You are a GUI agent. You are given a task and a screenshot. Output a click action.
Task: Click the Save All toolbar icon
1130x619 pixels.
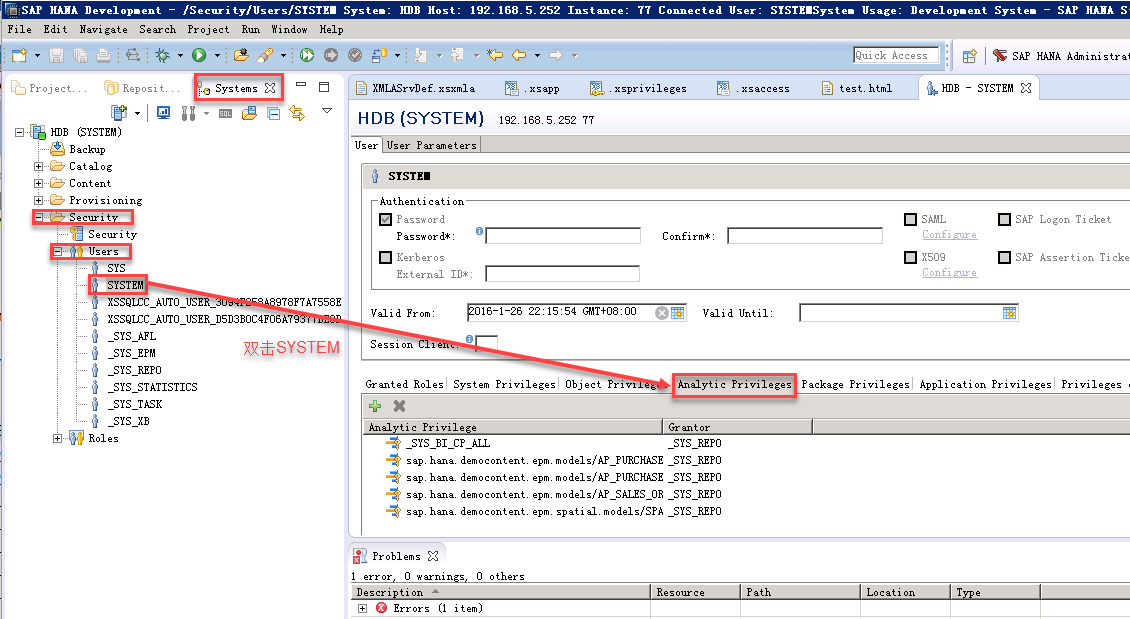point(80,55)
